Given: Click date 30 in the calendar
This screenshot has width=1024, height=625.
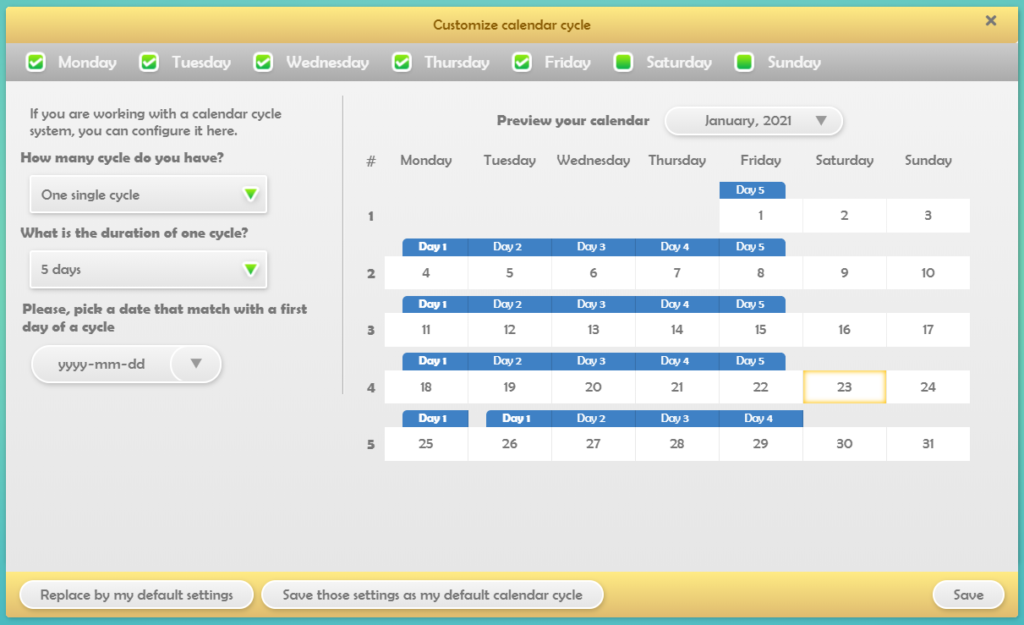Looking at the screenshot, I should coord(844,444).
